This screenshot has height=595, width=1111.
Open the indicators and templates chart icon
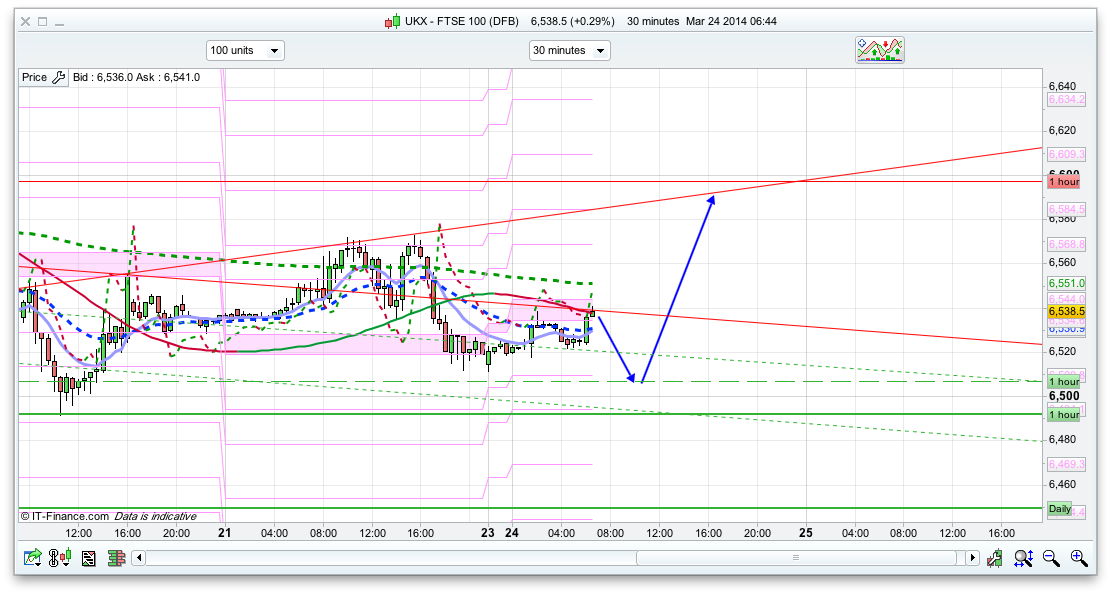point(879,50)
